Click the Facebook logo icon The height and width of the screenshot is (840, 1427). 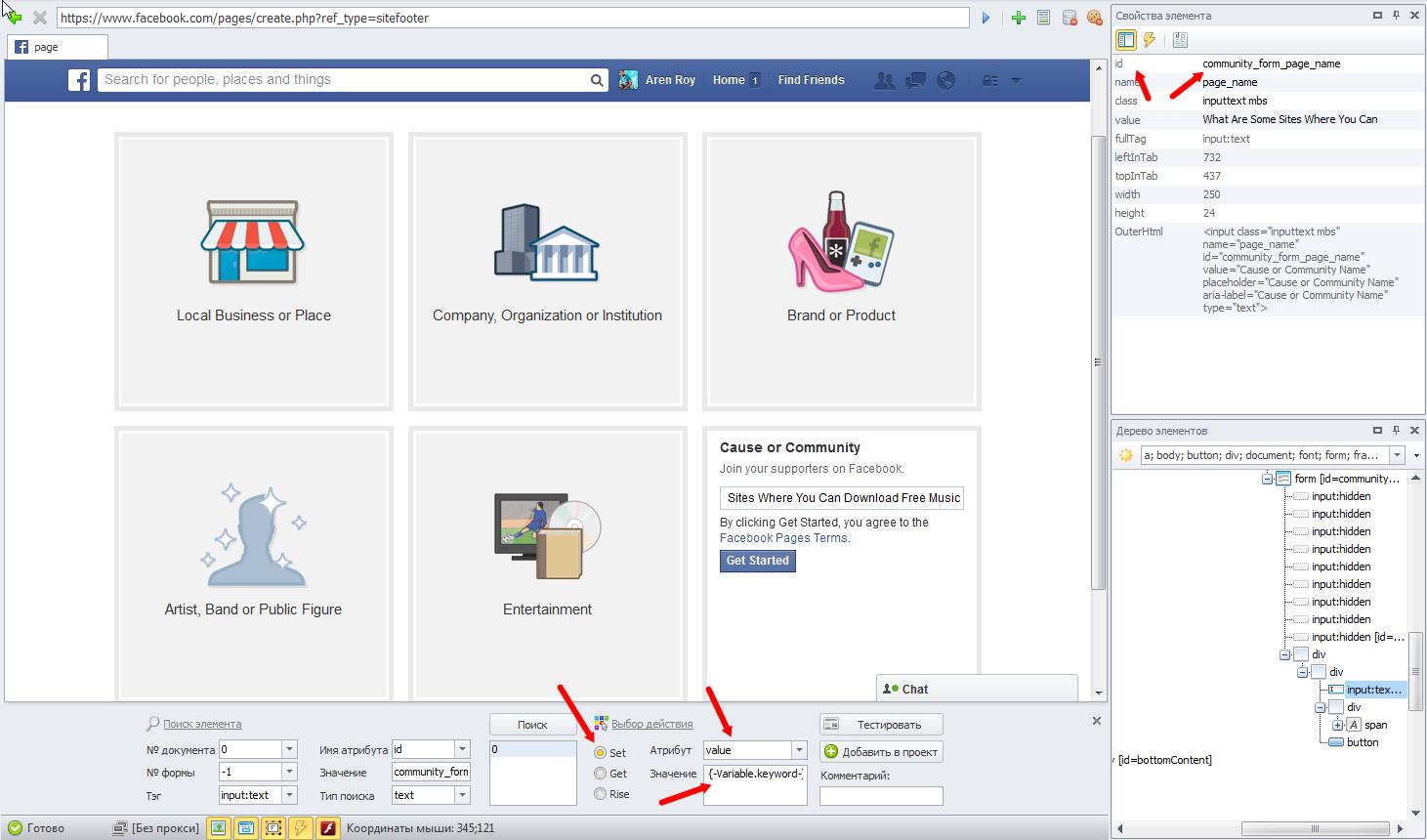coord(79,80)
